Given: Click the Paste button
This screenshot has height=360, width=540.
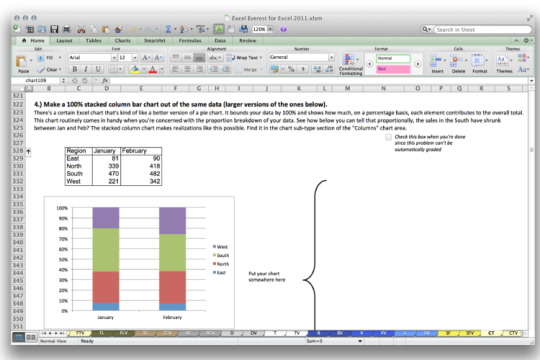Looking at the screenshot, I should pyautogui.click(x=23, y=64).
